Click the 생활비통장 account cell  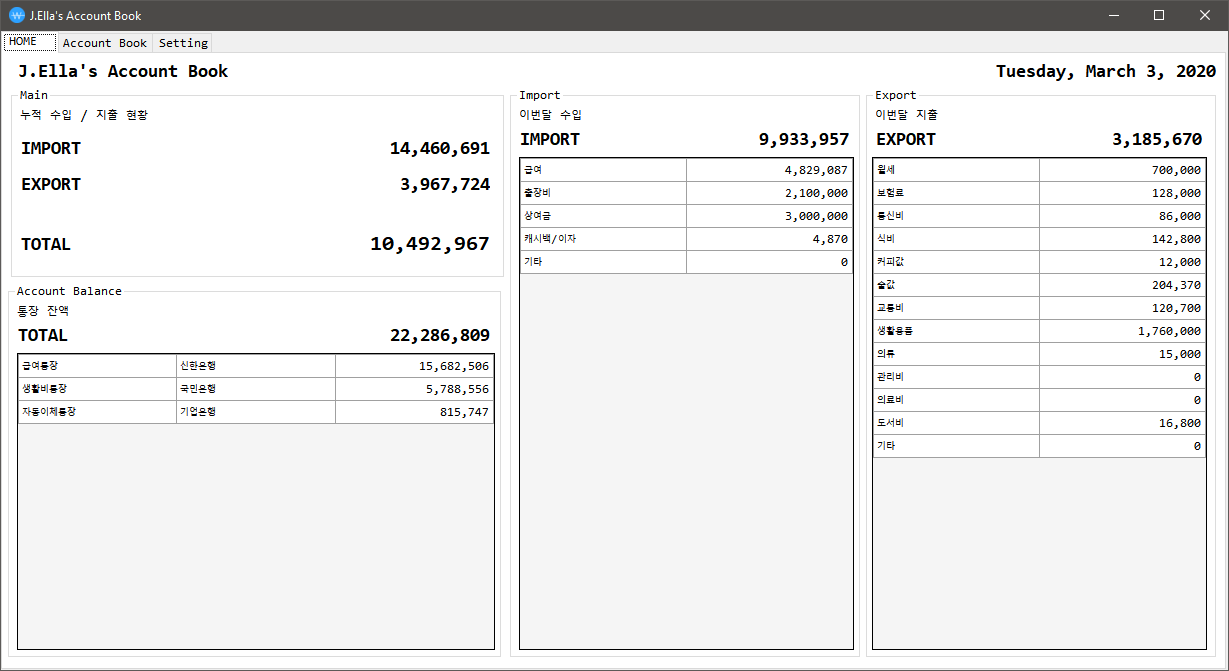98,389
